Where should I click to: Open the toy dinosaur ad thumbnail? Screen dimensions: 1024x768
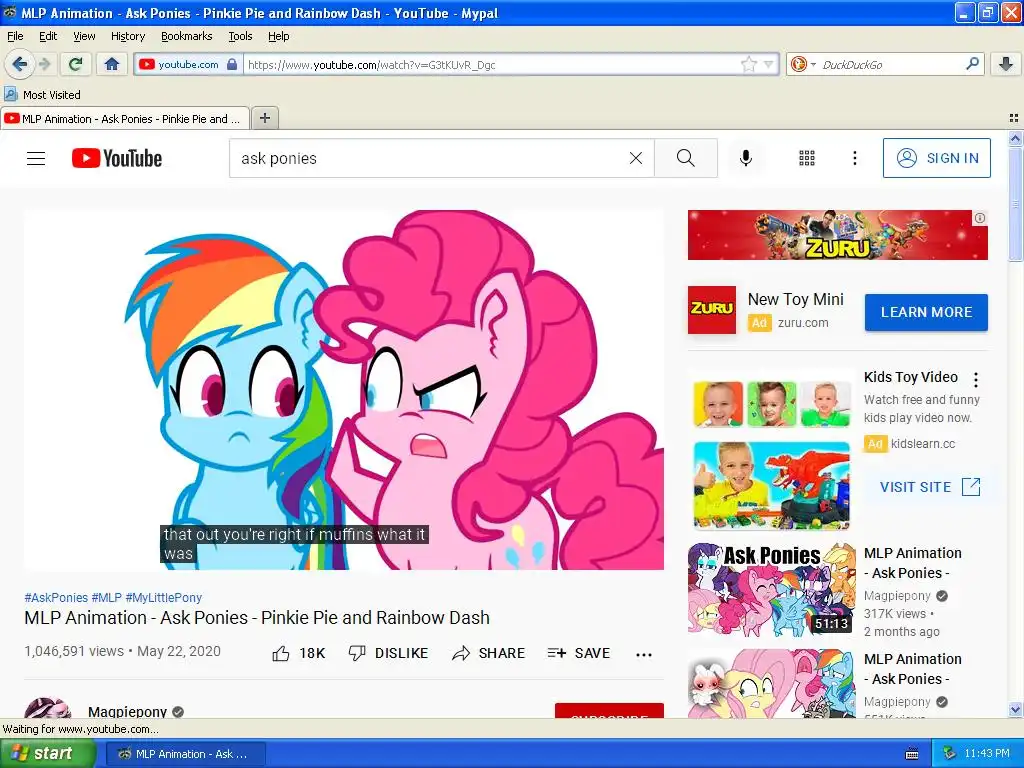point(771,485)
